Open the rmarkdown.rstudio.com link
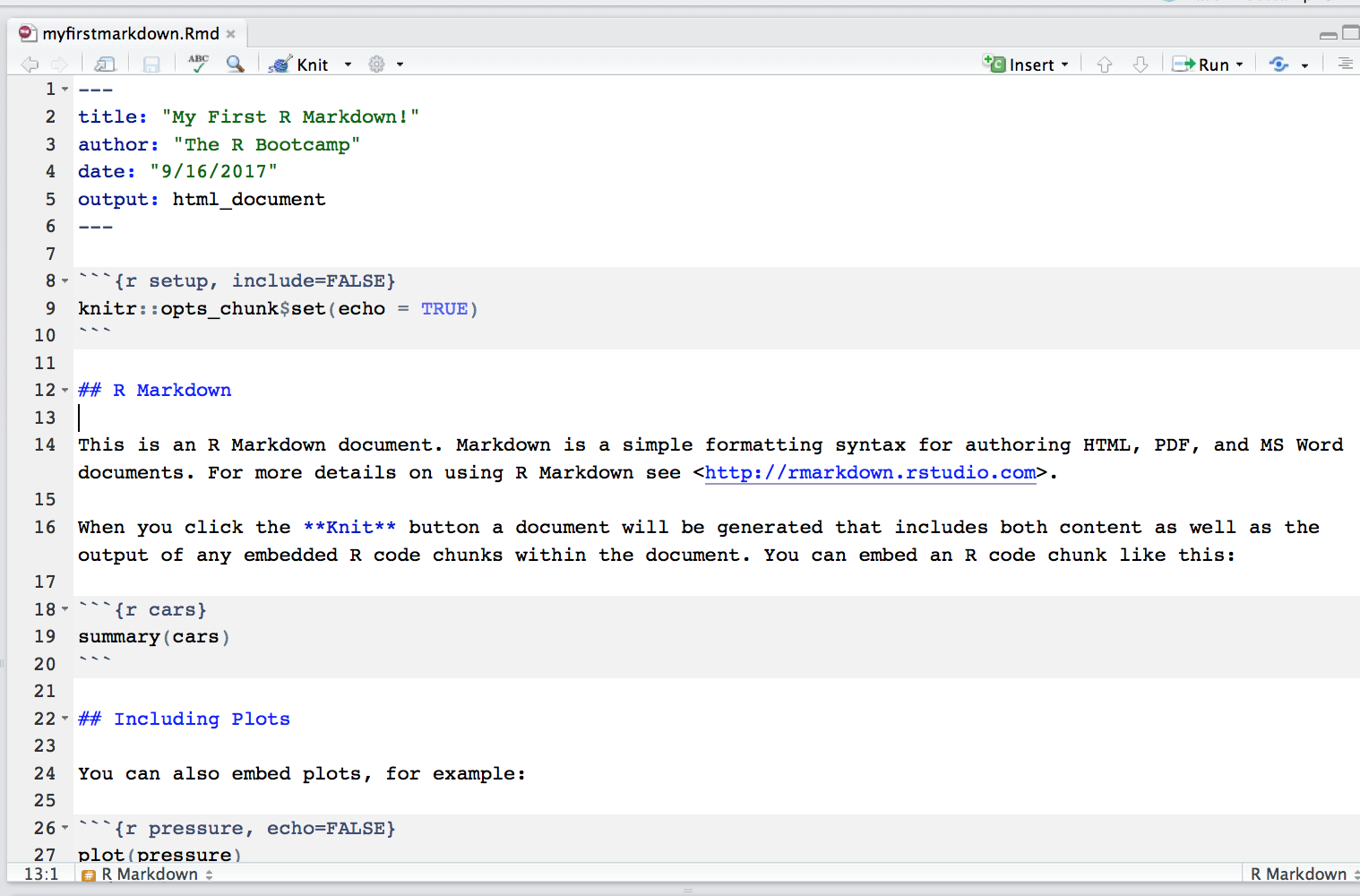 point(870,472)
